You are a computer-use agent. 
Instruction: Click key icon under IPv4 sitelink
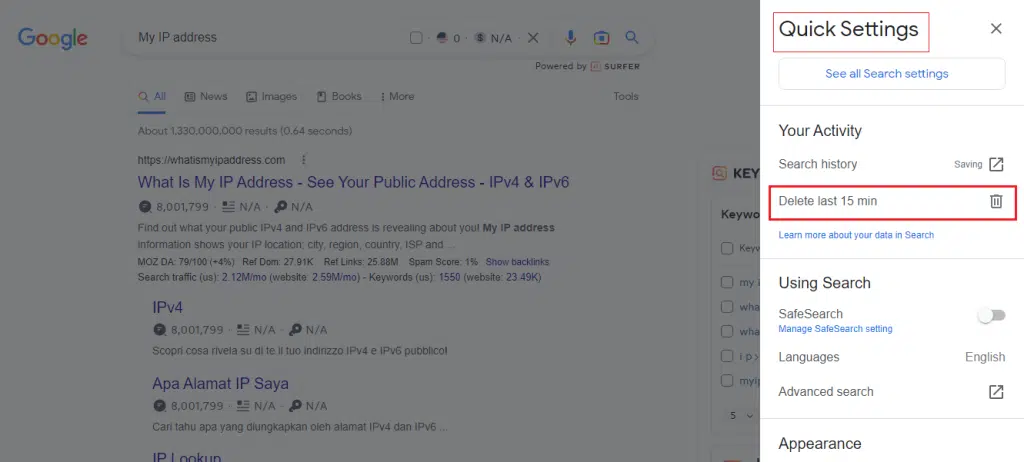[296, 330]
